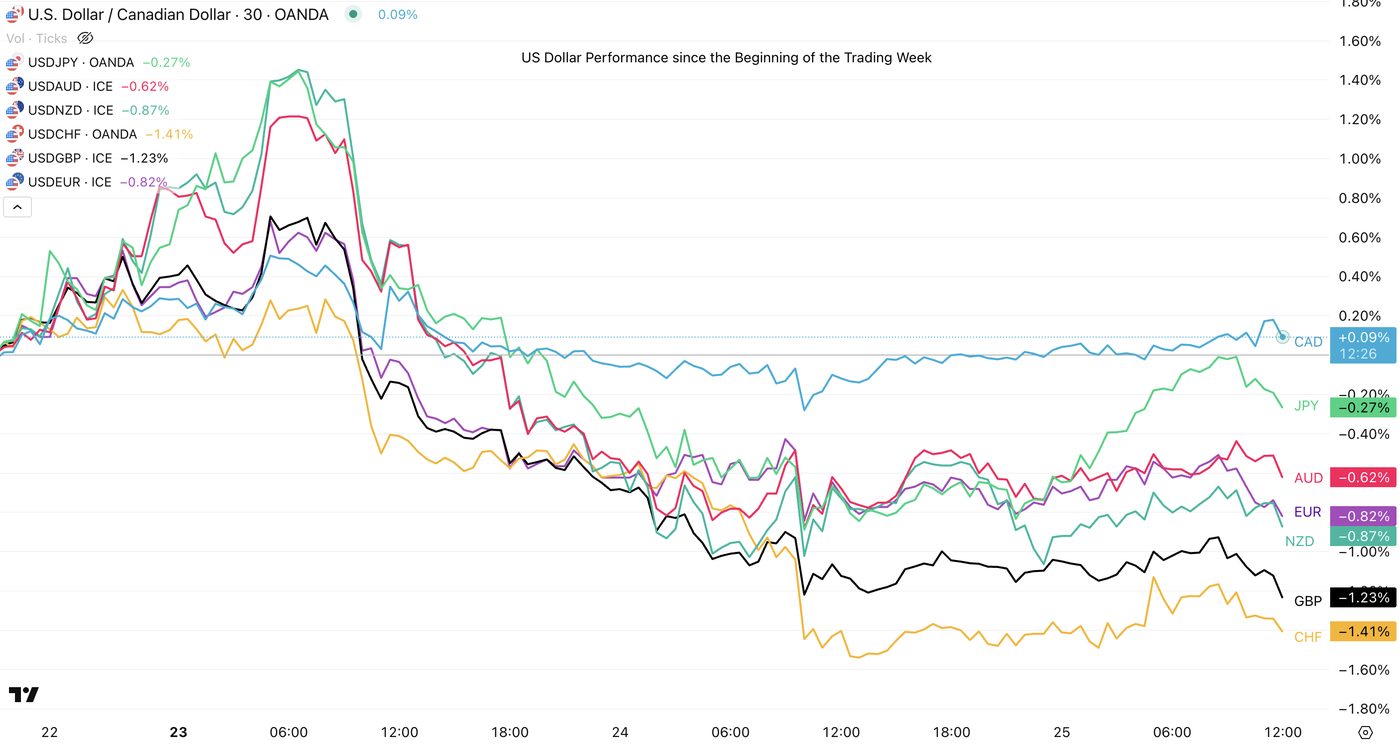This screenshot has width=1400, height=745.
Task: Collapse the symbol legend with the chevron
Action: (18, 207)
